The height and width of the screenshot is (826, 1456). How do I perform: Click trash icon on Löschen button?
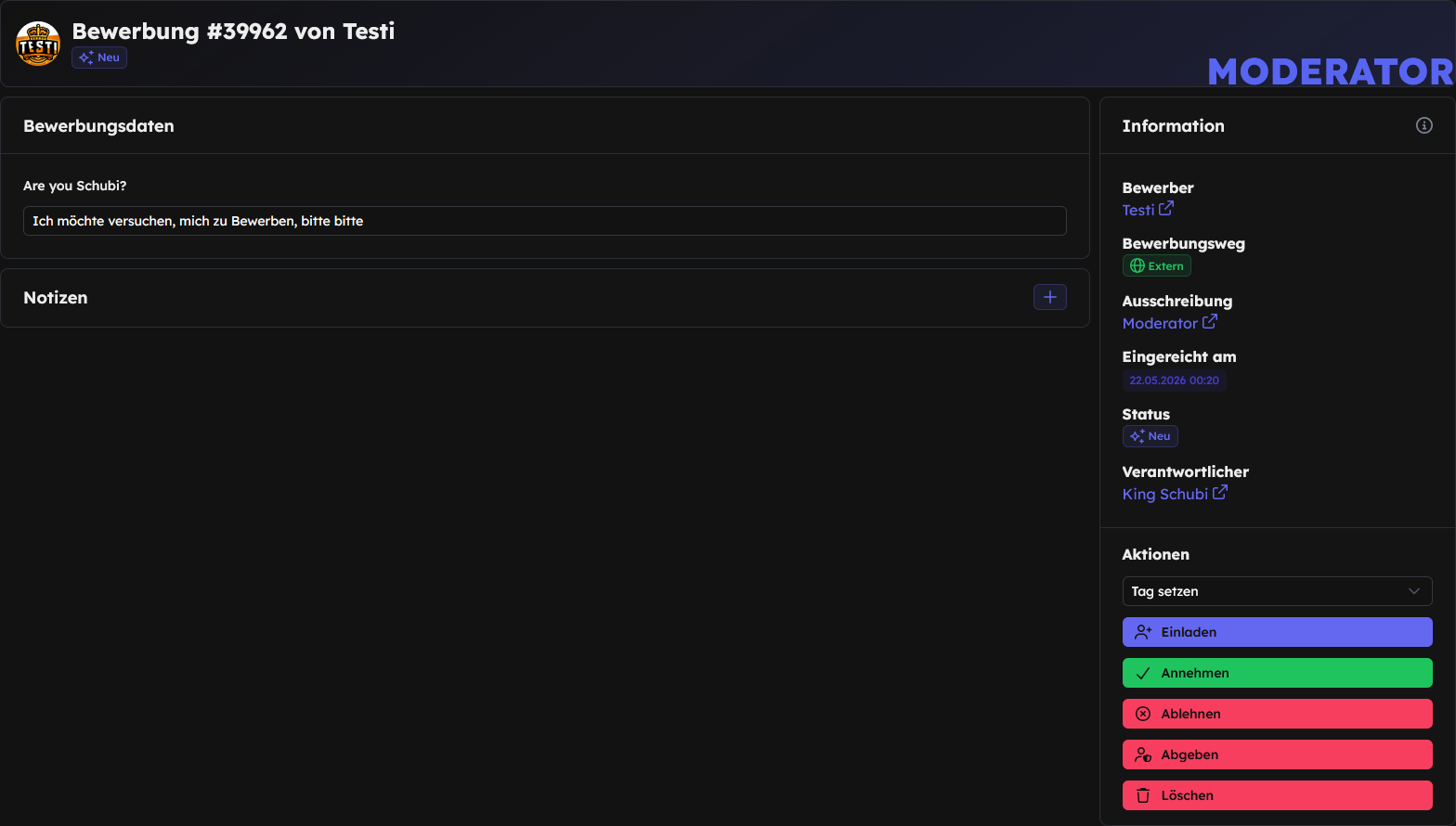(x=1143, y=795)
